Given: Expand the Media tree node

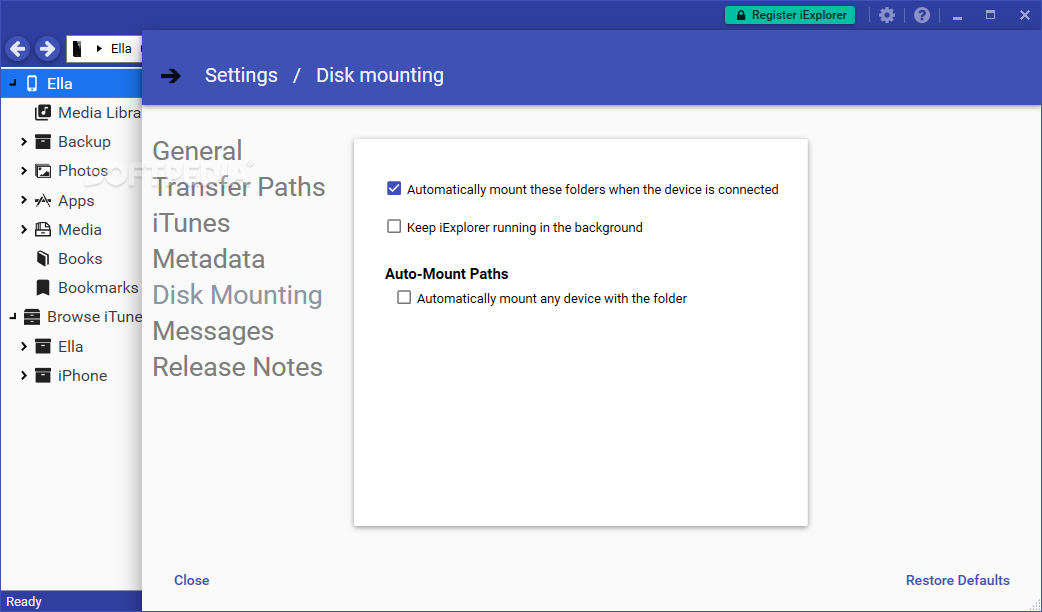Looking at the screenshot, I should coord(24,229).
